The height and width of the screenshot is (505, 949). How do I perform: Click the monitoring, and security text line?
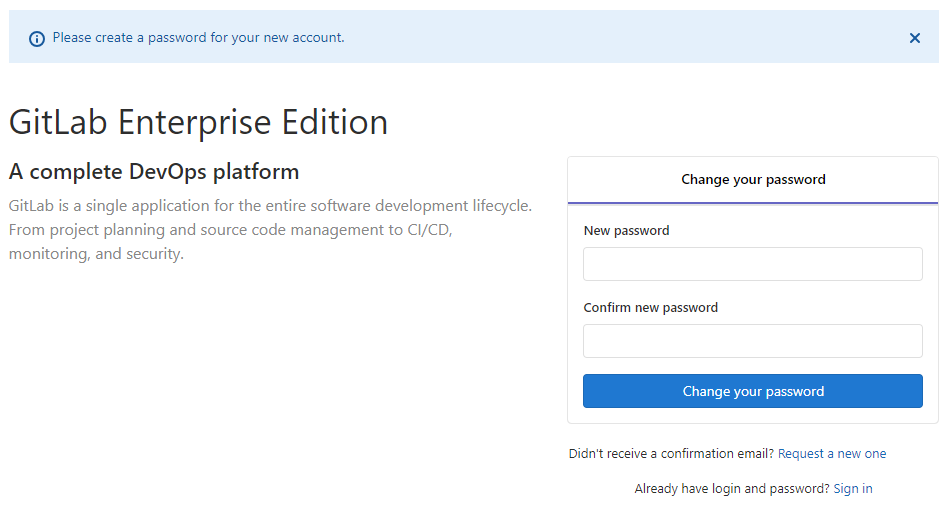[x=96, y=254]
